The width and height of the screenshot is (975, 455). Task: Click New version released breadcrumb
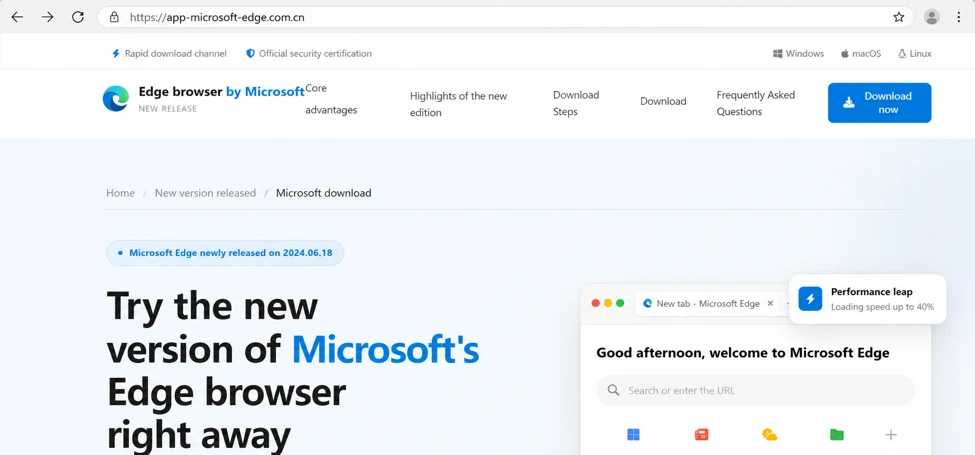tap(205, 193)
